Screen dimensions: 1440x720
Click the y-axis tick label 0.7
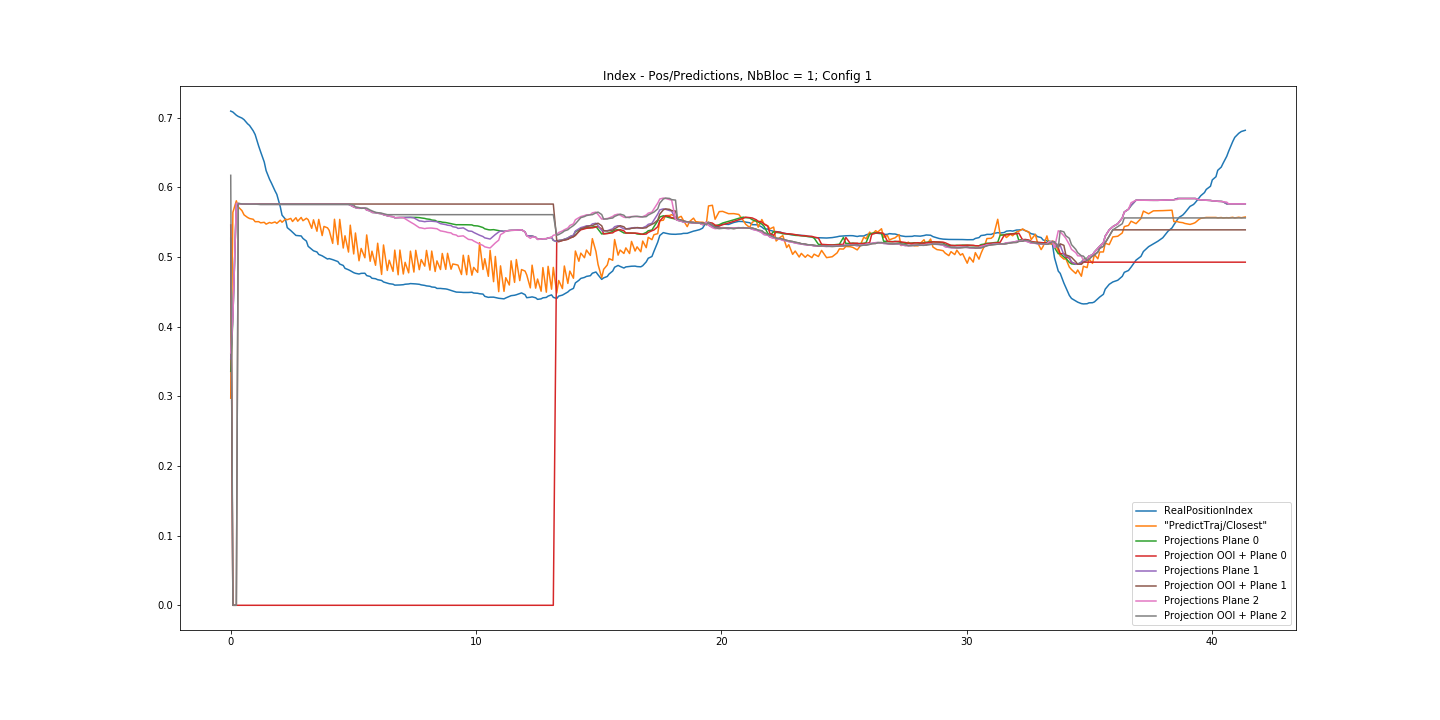(x=165, y=118)
